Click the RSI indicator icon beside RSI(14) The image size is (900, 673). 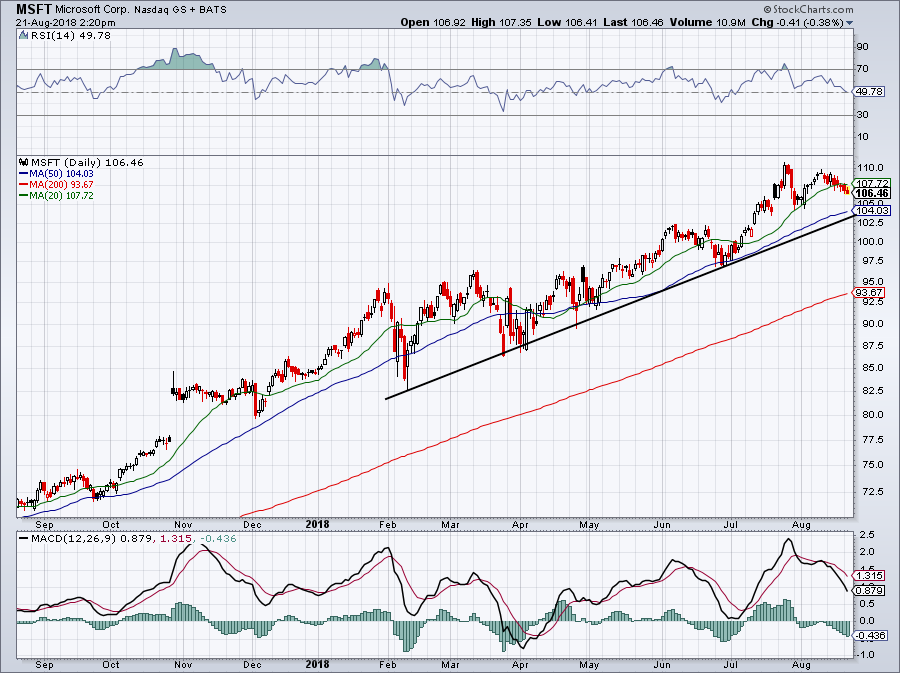(x=23, y=36)
